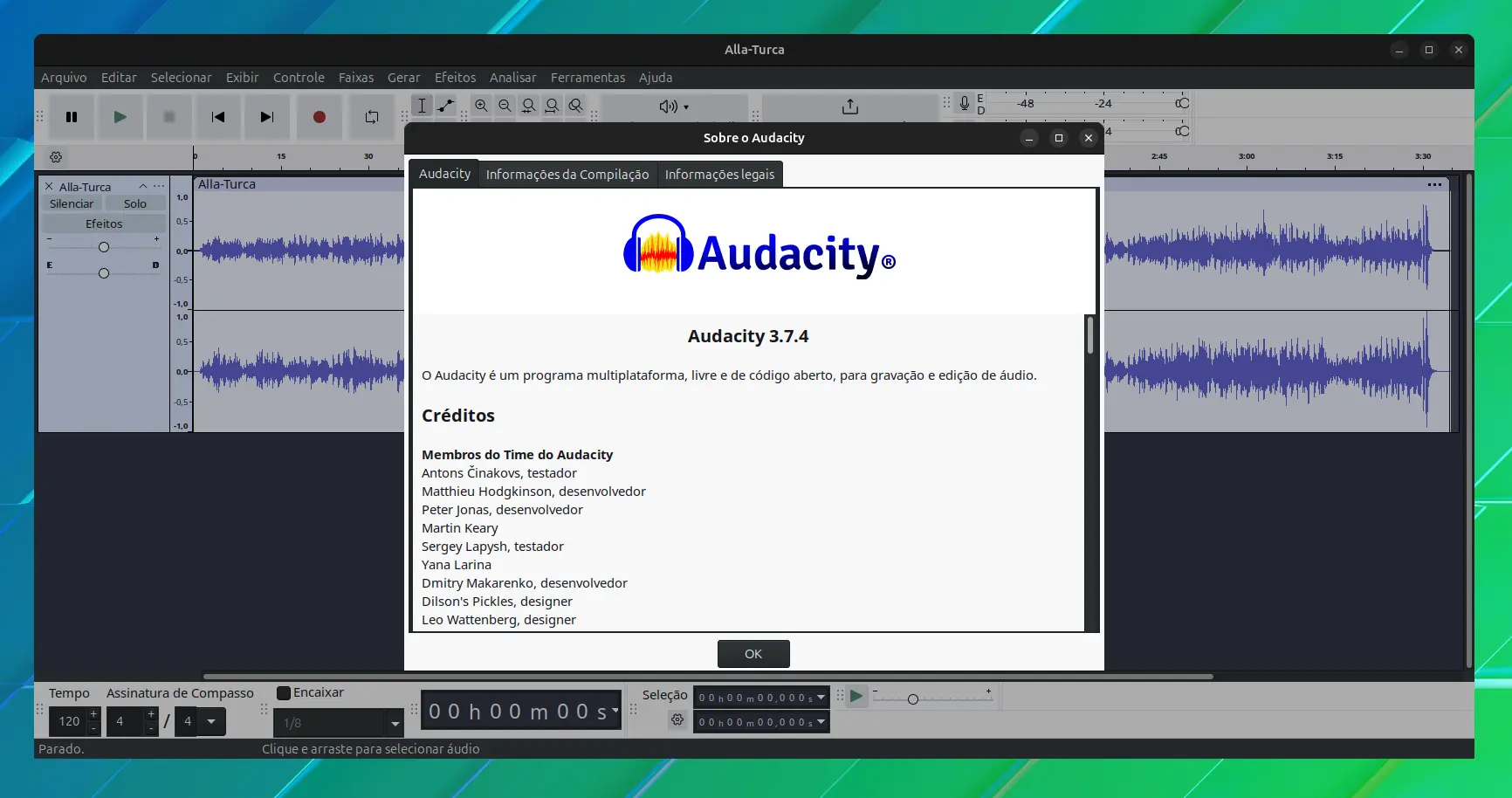Screen dimensions: 1512x798
Task: Open selection end time format dropdown
Action: pos(821,721)
